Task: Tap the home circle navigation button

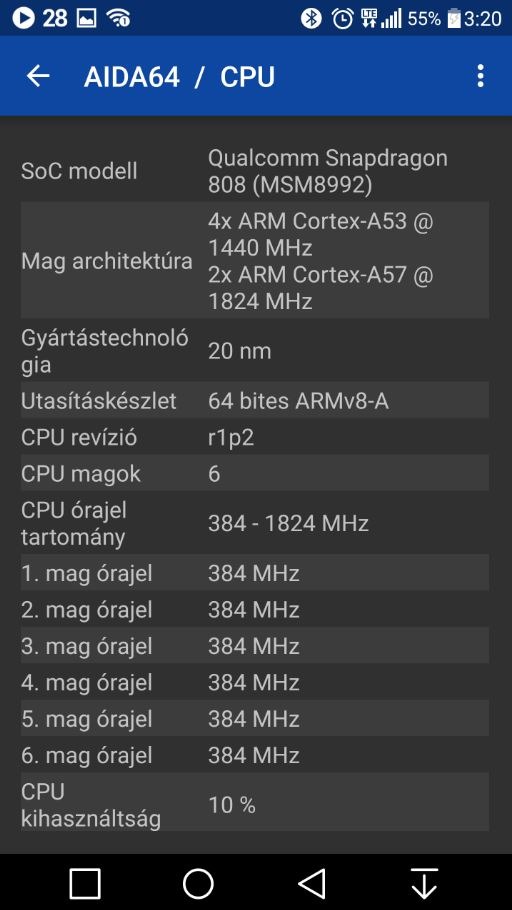Action: point(198,884)
